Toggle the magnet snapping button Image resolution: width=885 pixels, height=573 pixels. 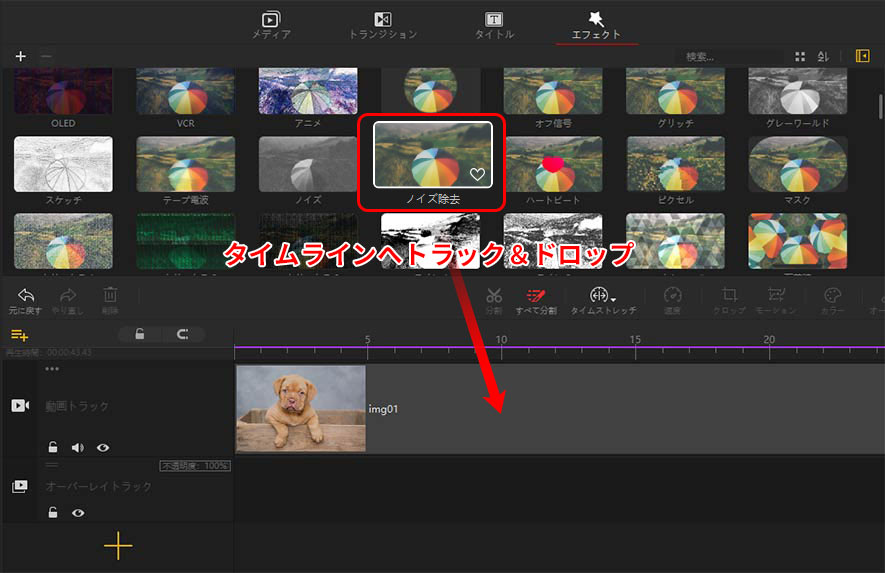pyautogui.click(x=182, y=334)
